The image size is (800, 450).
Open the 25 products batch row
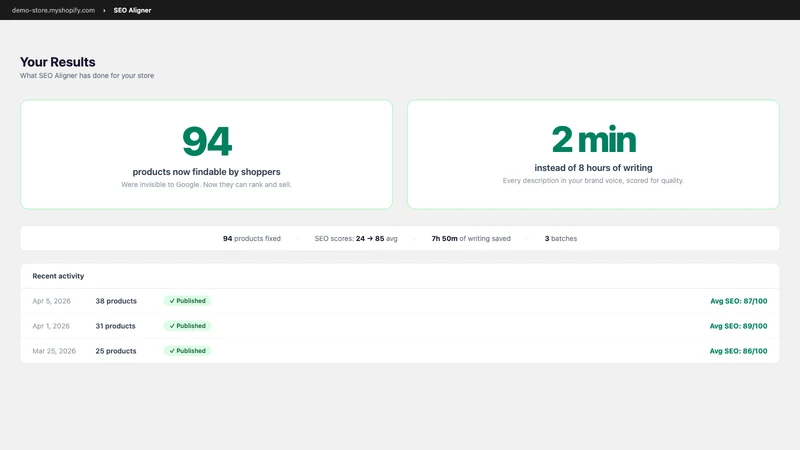pos(400,351)
